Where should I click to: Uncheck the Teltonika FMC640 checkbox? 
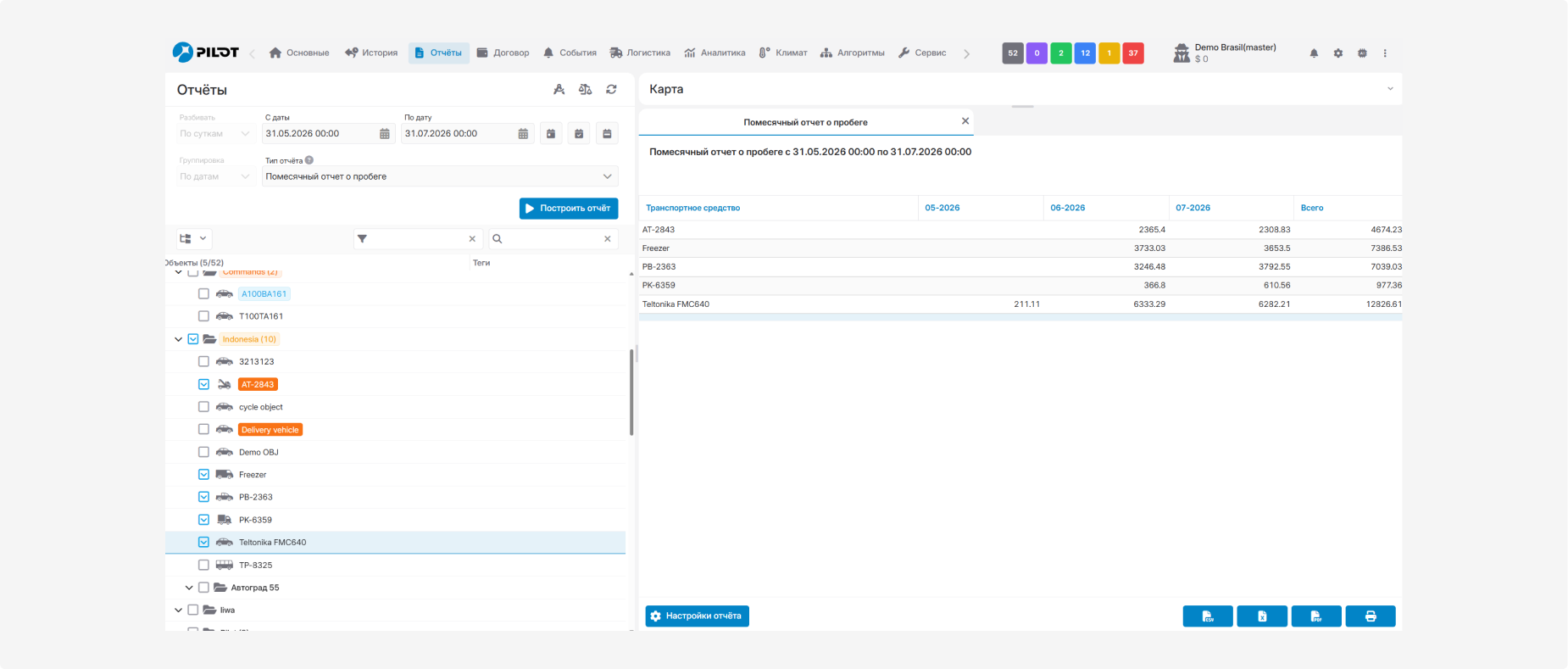(203, 543)
